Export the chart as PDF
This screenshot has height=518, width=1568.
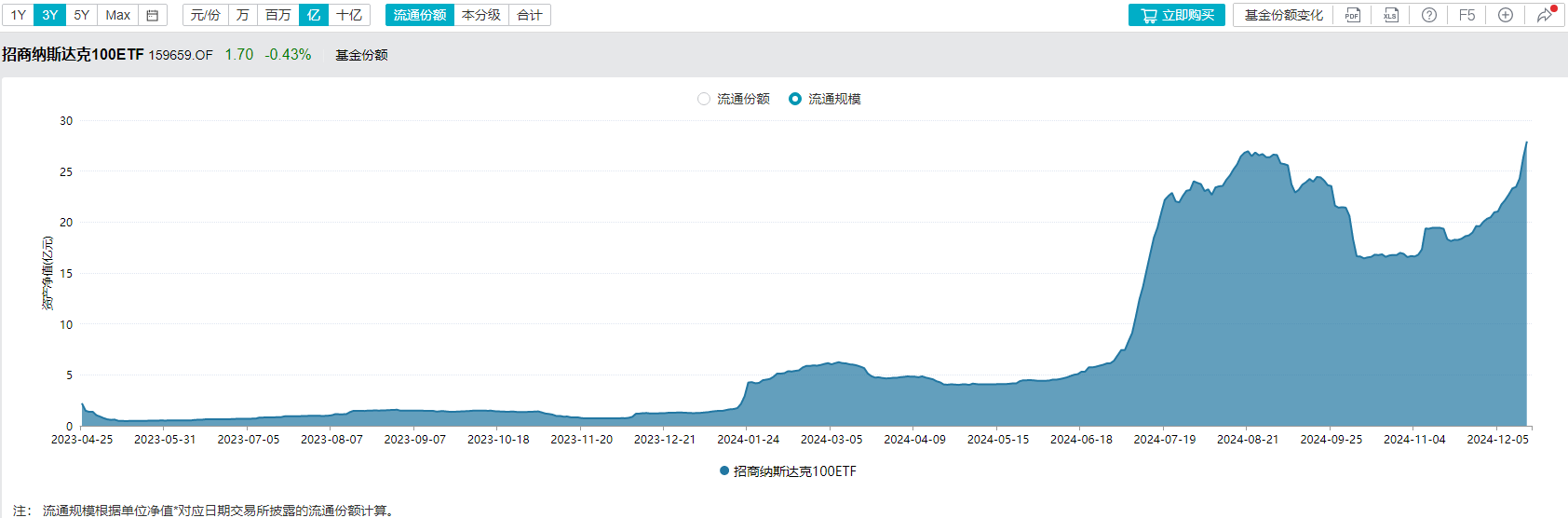(1353, 15)
